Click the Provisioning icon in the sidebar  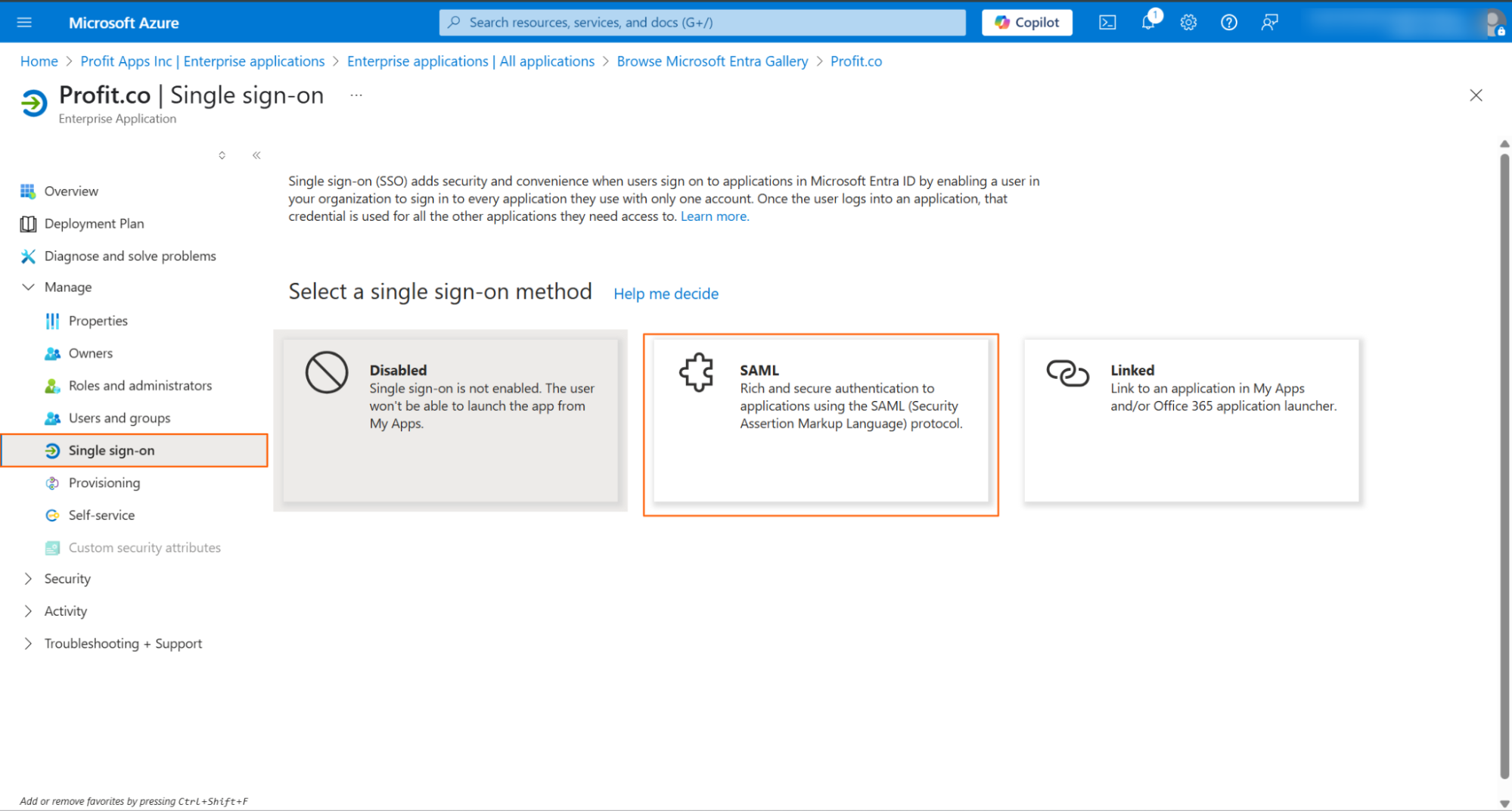pyautogui.click(x=52, y=483)
